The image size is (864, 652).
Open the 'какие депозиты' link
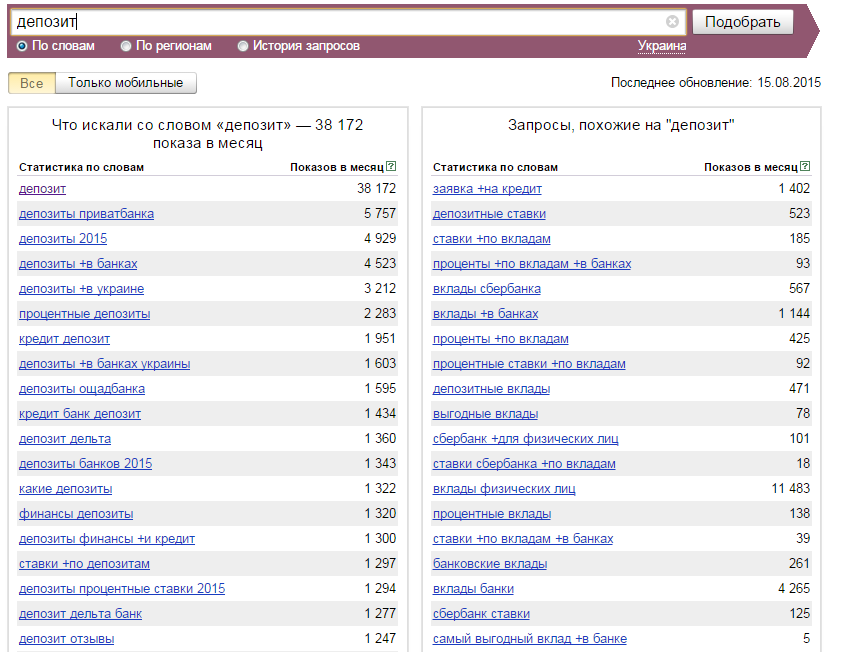point(66,489)
